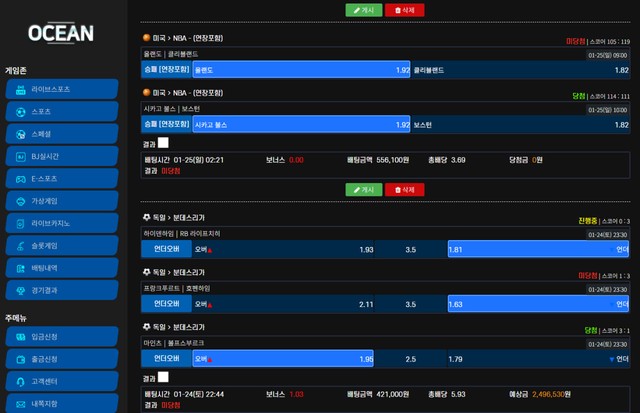Tick the 결과 checkbox under 분데스리가 bets
This screenshot has height=413, width=640.
click(163, 378)
